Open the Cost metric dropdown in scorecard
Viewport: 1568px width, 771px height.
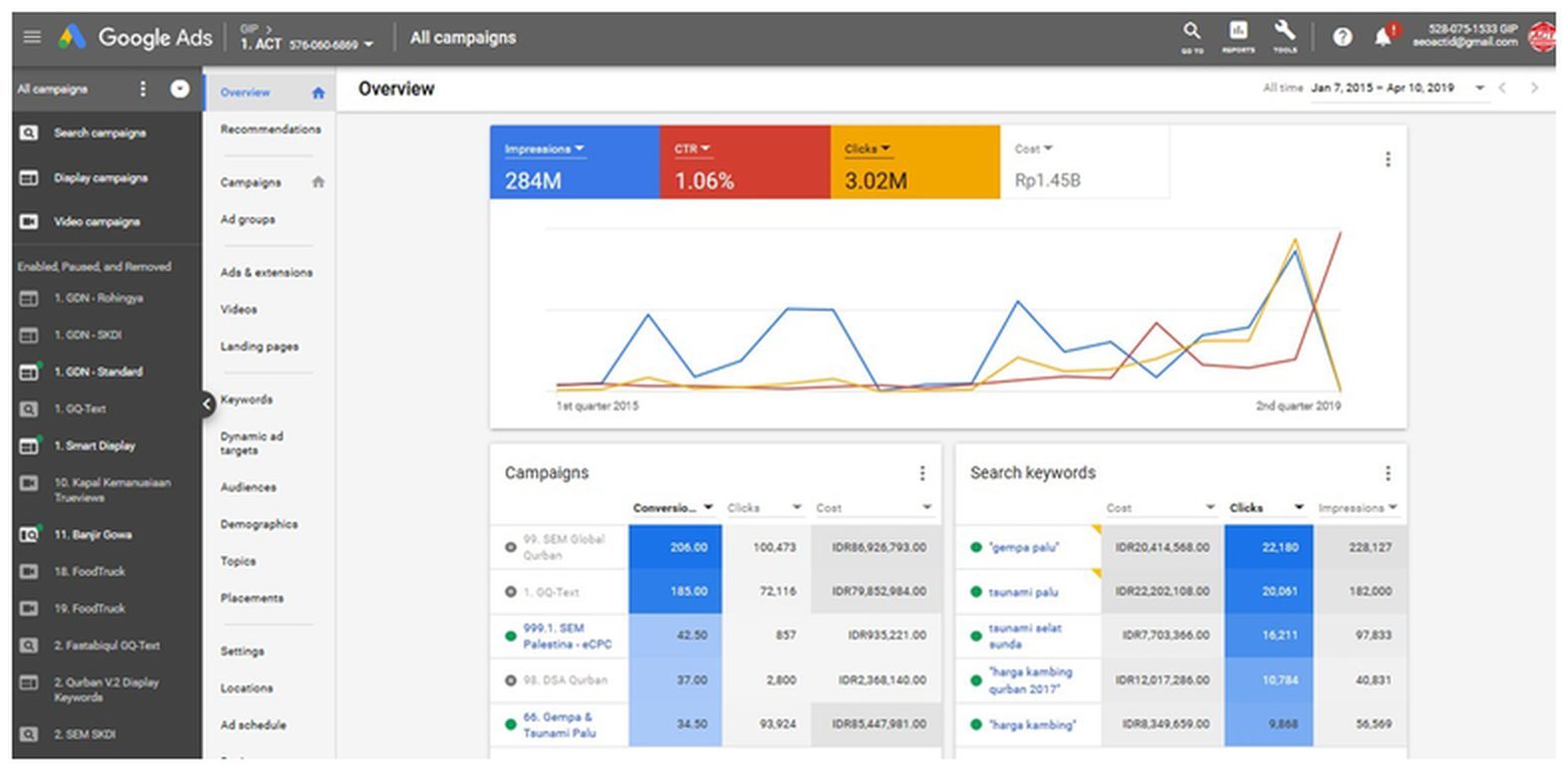coord(1034,148)
